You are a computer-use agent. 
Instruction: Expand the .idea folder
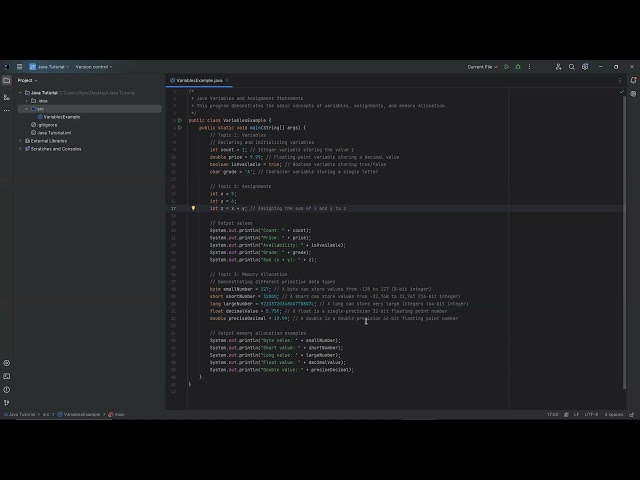point(27,101)
